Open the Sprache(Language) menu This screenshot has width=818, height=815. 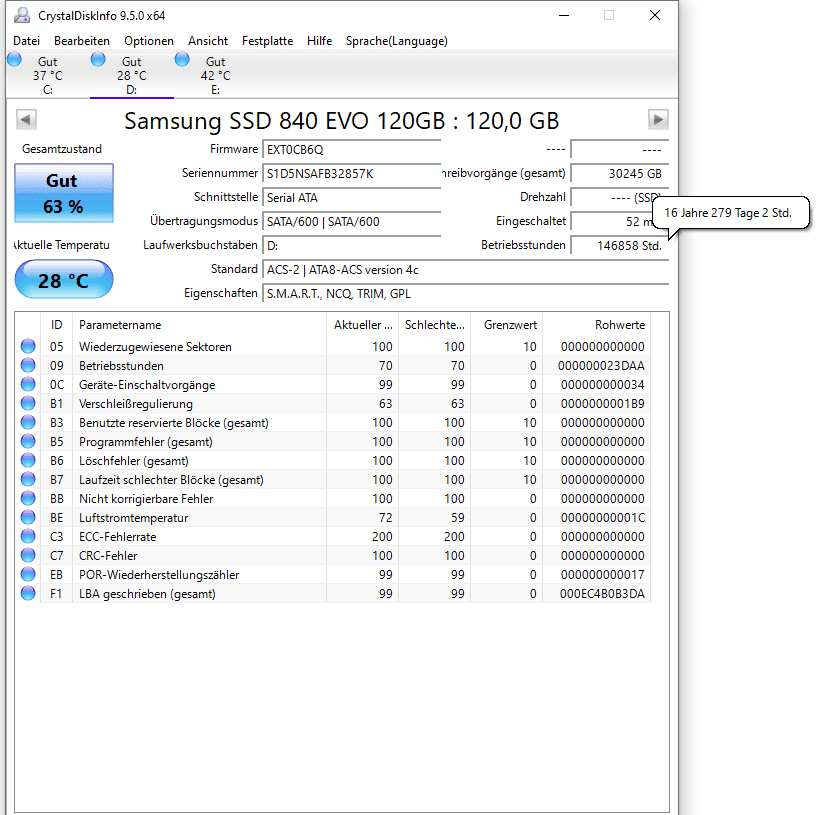[396, 41]
